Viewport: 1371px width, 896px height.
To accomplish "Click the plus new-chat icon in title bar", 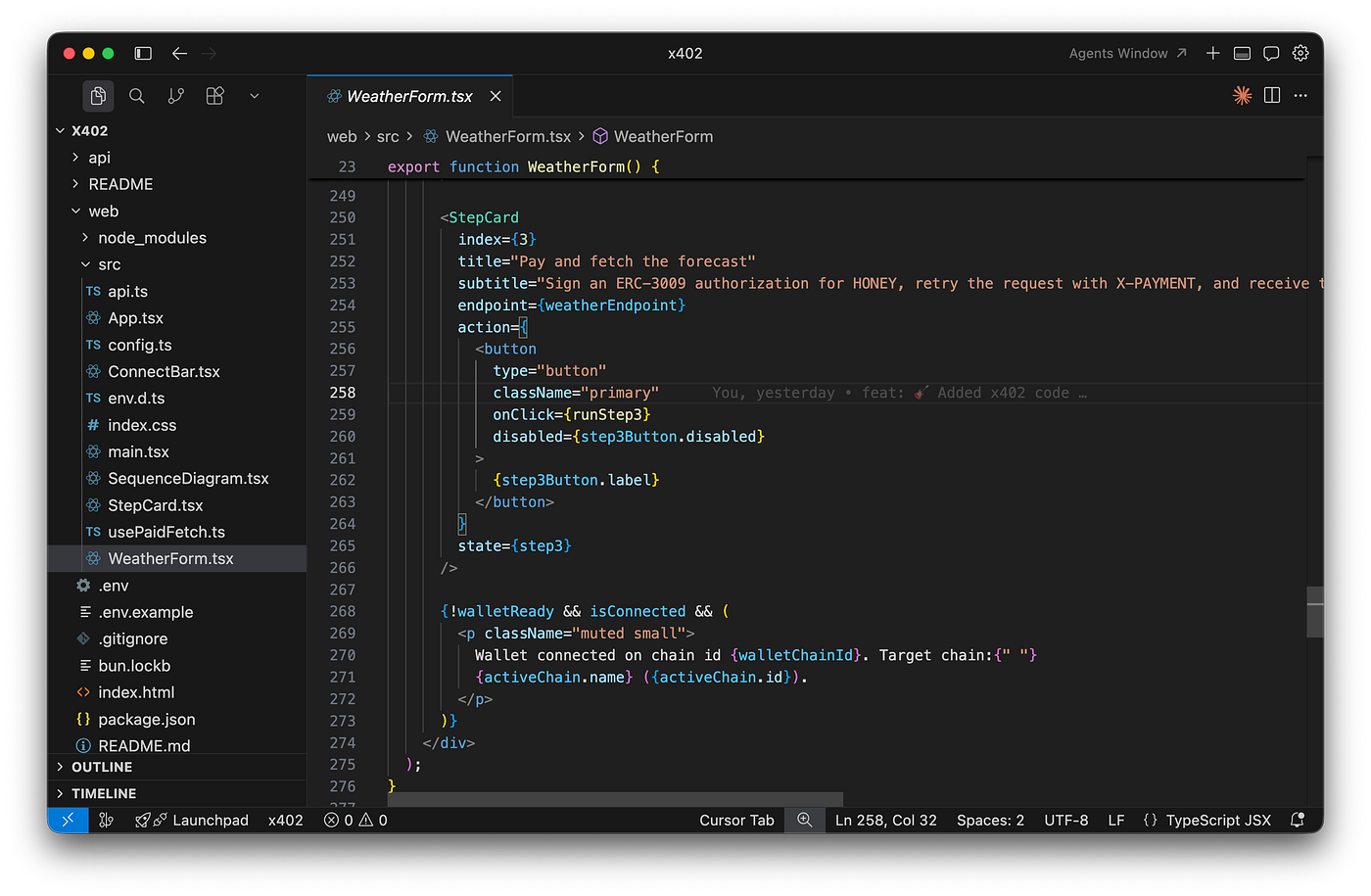I will 1212,53.
